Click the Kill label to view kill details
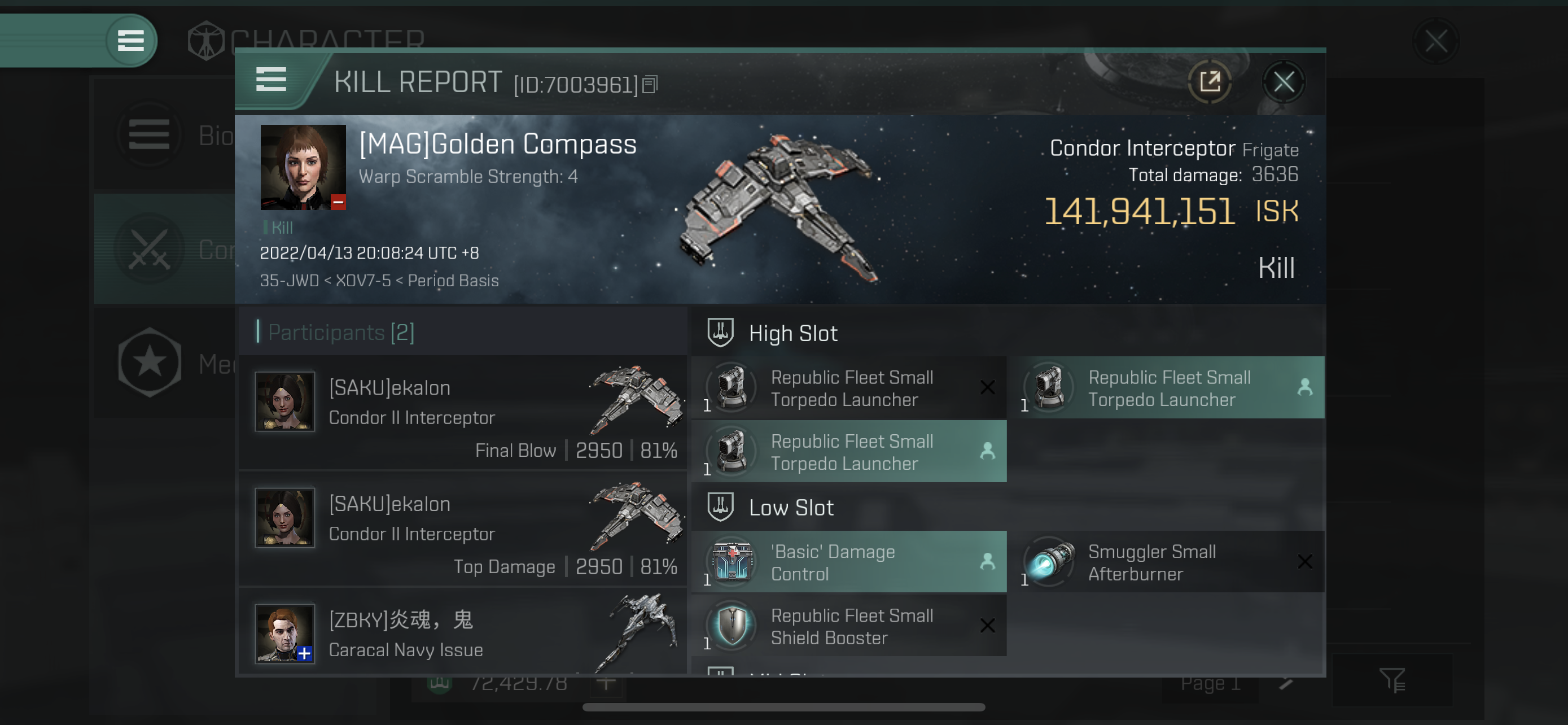This screenshot has width=1568, height=725. 1276,268
